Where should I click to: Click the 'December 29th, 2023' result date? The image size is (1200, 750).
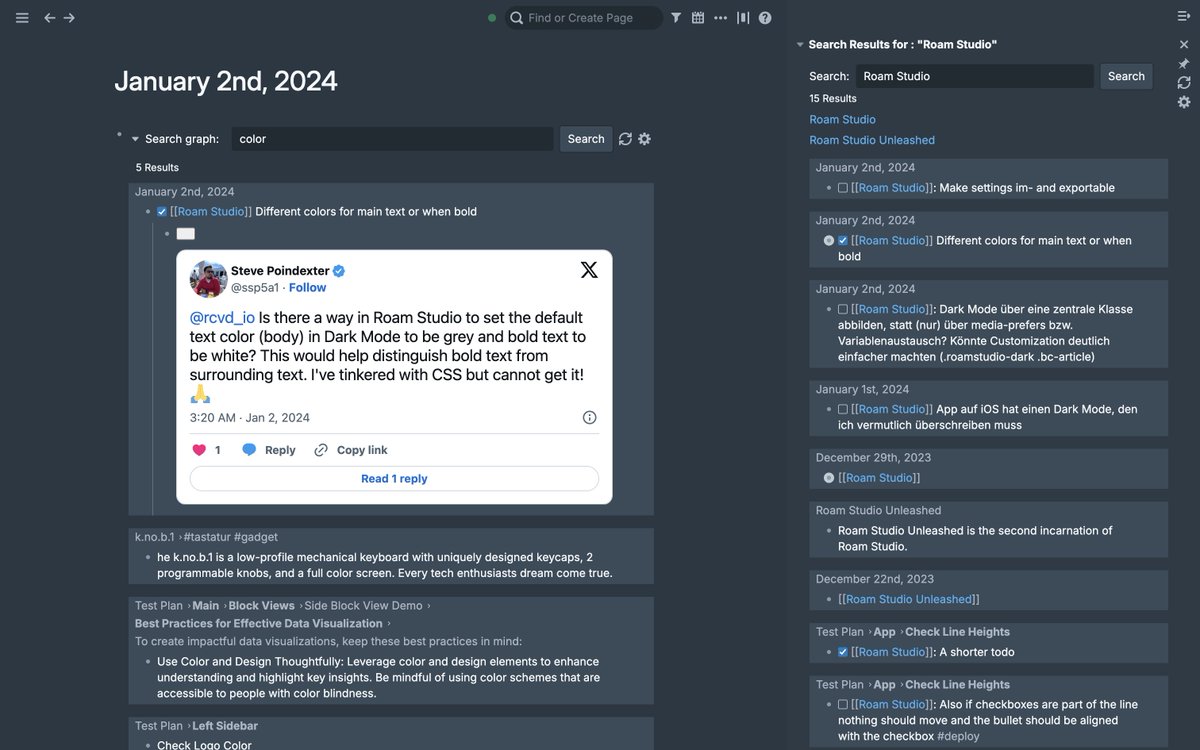tap(873, 458)
